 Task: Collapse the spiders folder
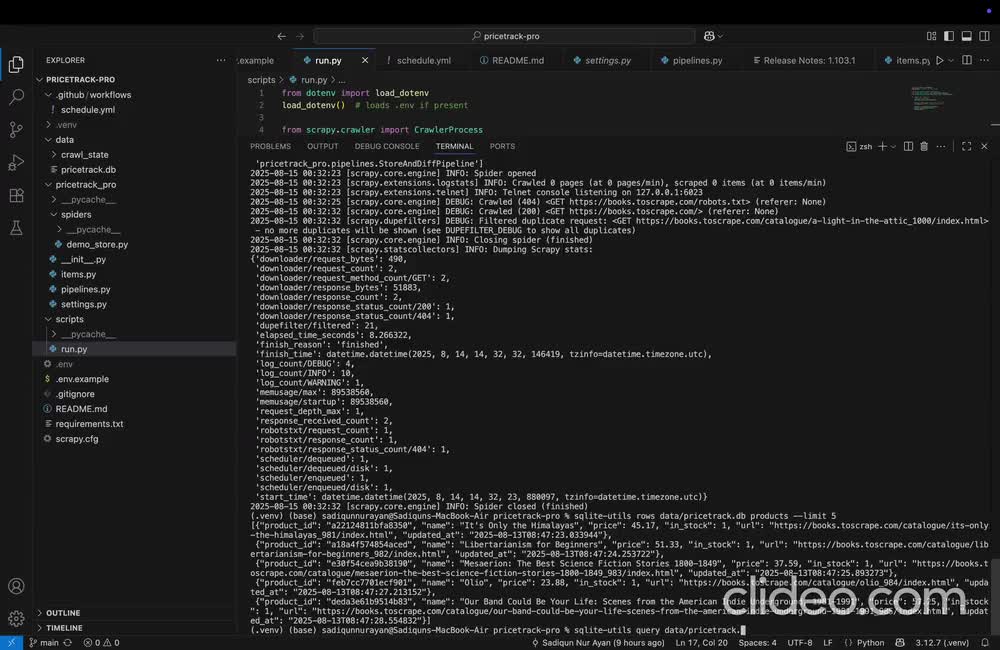coord(135,214)
